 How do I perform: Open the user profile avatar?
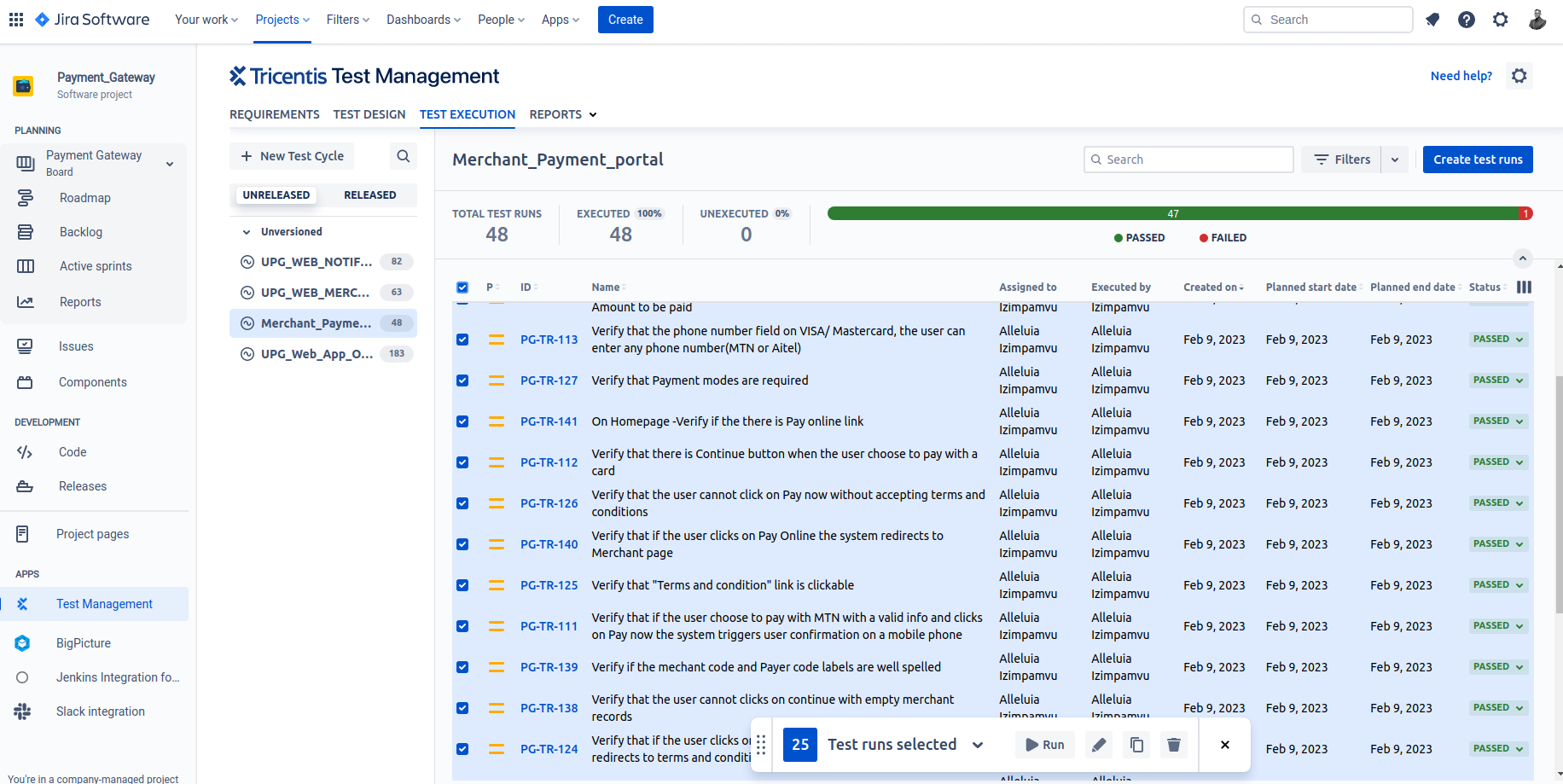click(x=1537, y=20)
